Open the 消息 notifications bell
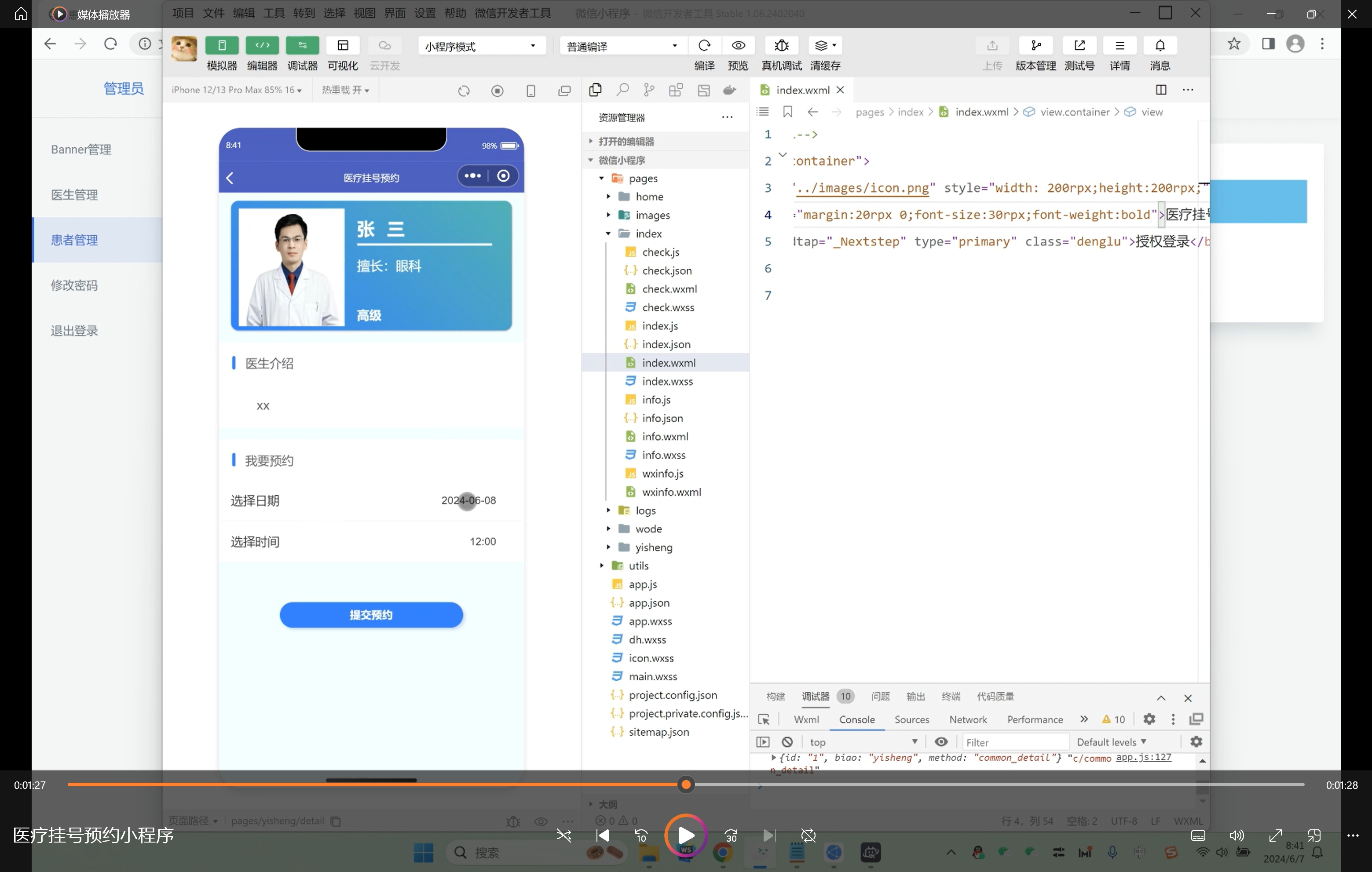 1160,46
